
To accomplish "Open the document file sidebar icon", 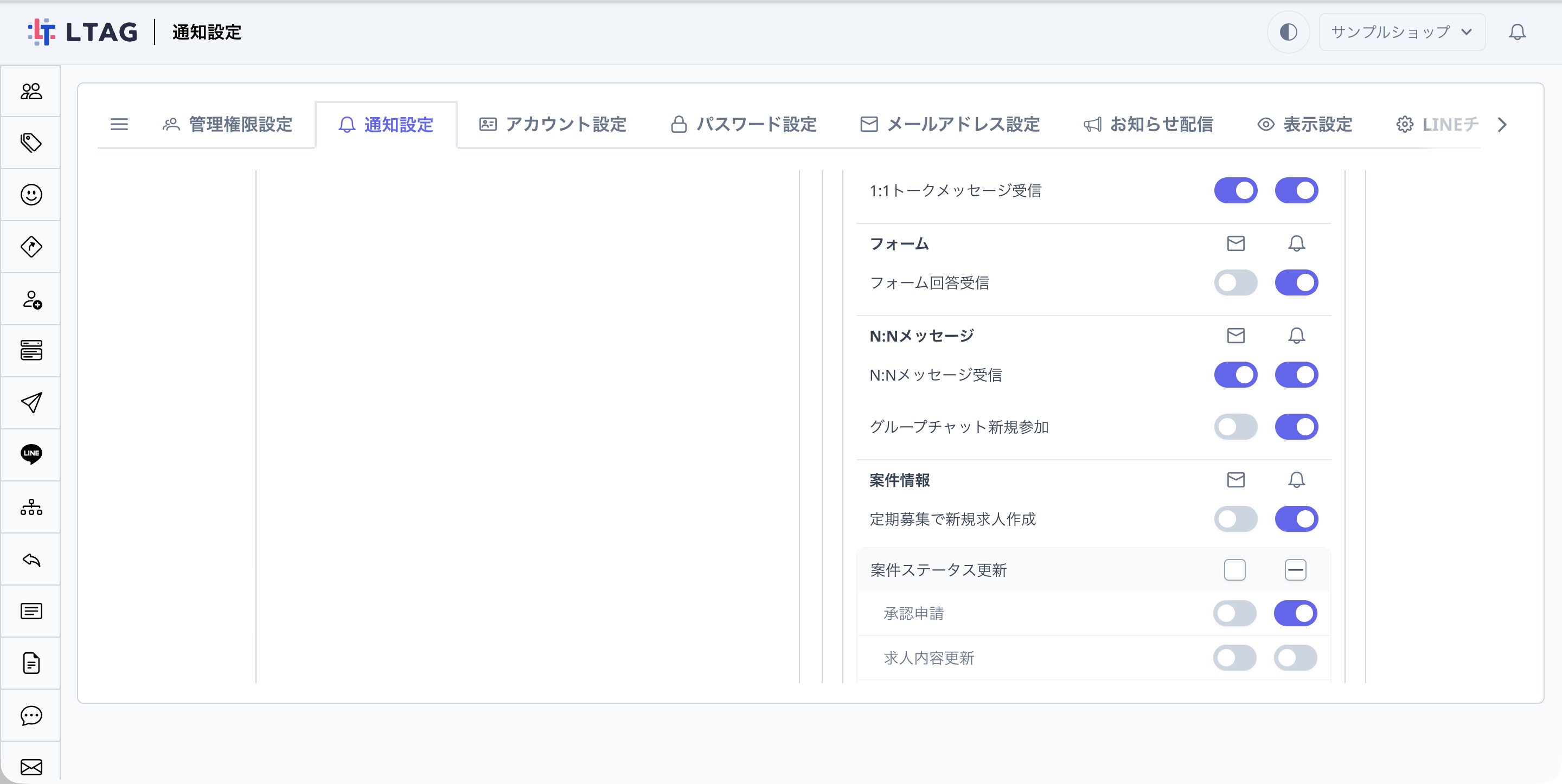I will tap(31, 663).
